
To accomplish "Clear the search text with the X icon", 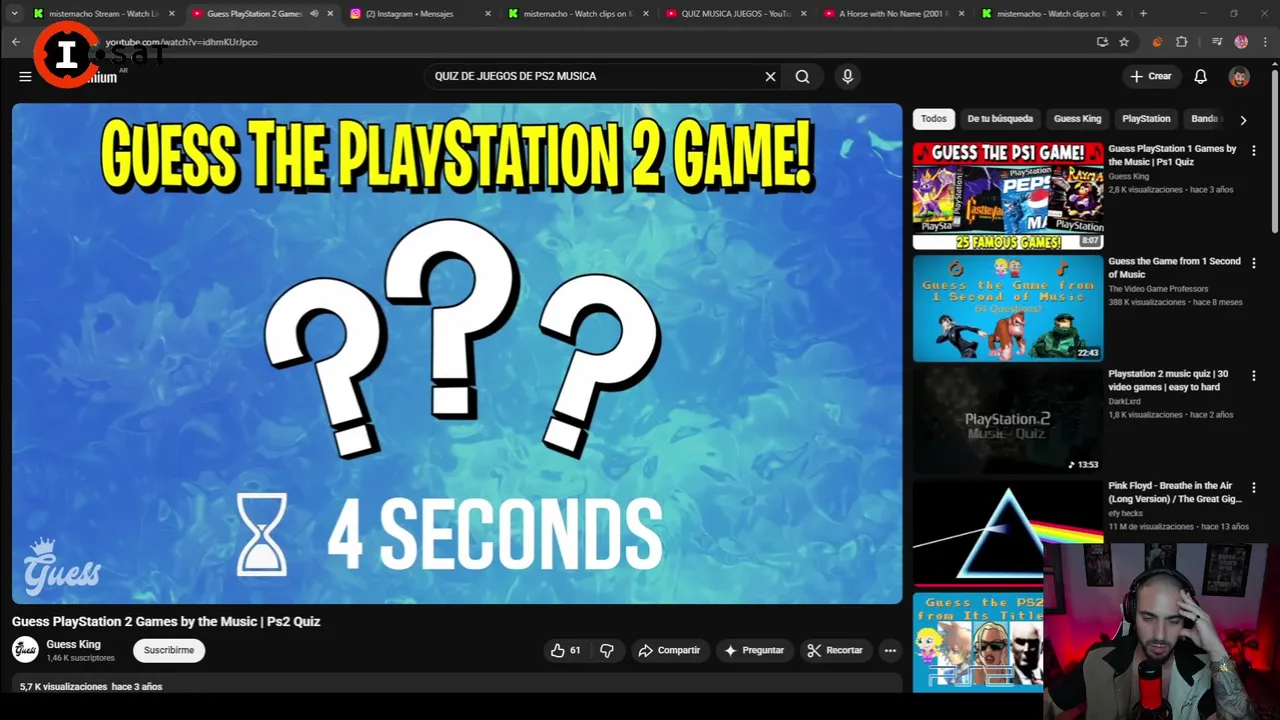I will [x=770, y=76].
